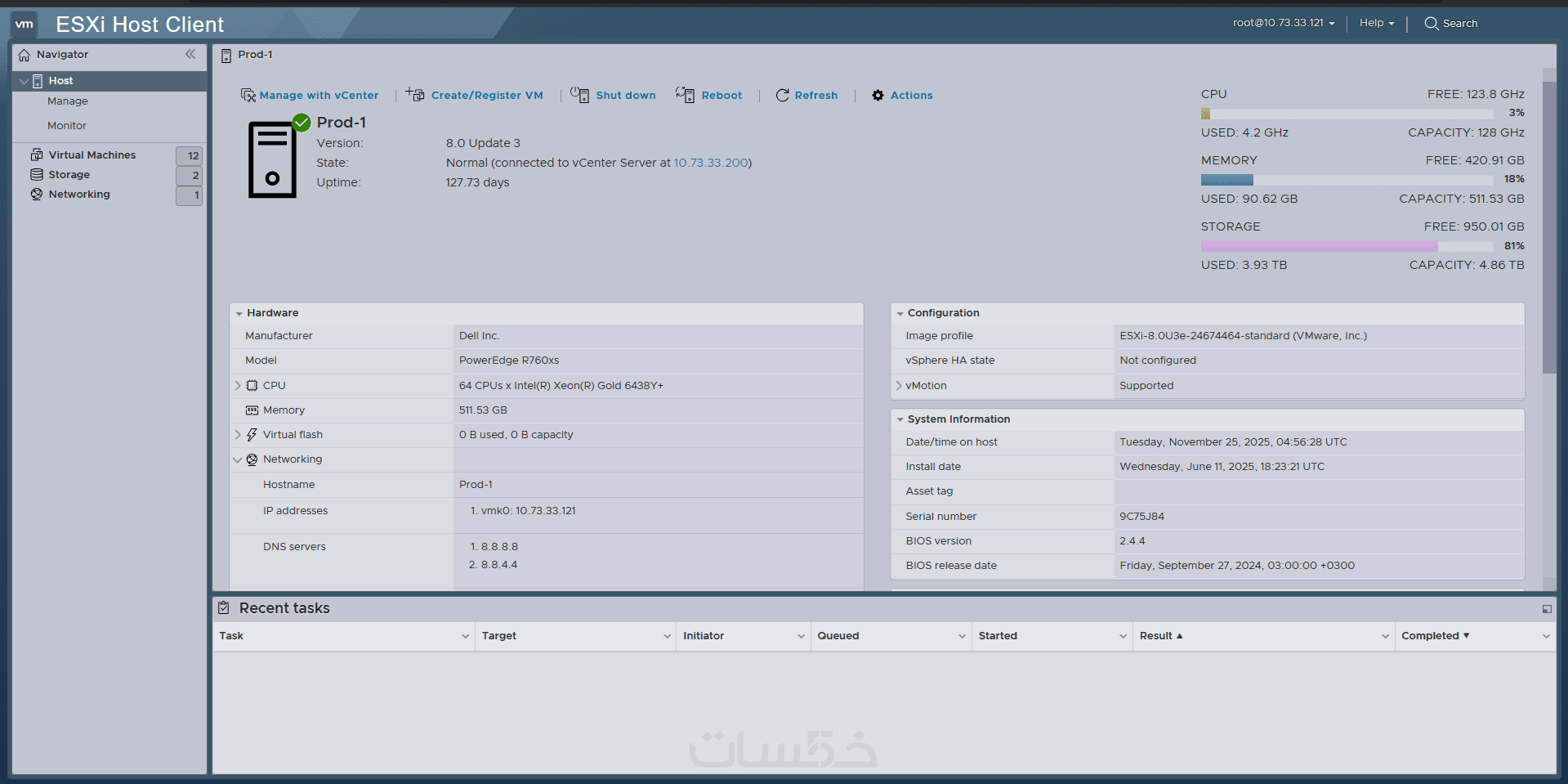
Task: Click the Networking globe icon in Navigator
Action: [37, 194]
